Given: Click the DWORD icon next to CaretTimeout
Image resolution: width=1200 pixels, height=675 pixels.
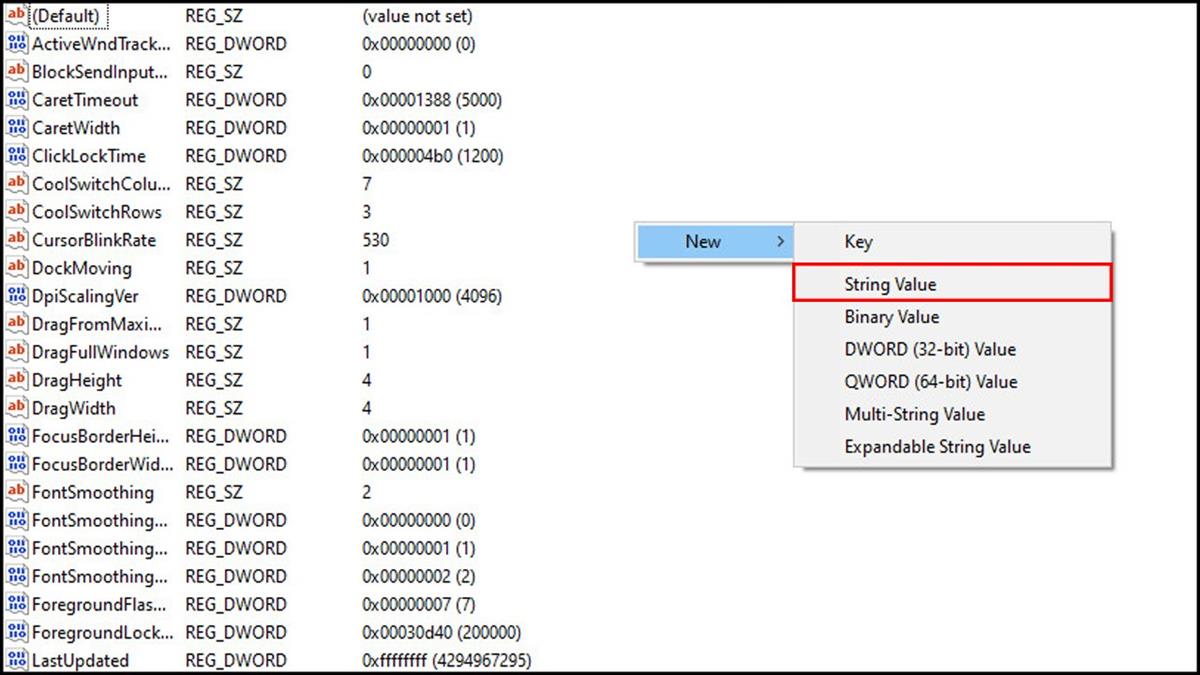Looking at the screenshot, I should click(x=16, y=100).
